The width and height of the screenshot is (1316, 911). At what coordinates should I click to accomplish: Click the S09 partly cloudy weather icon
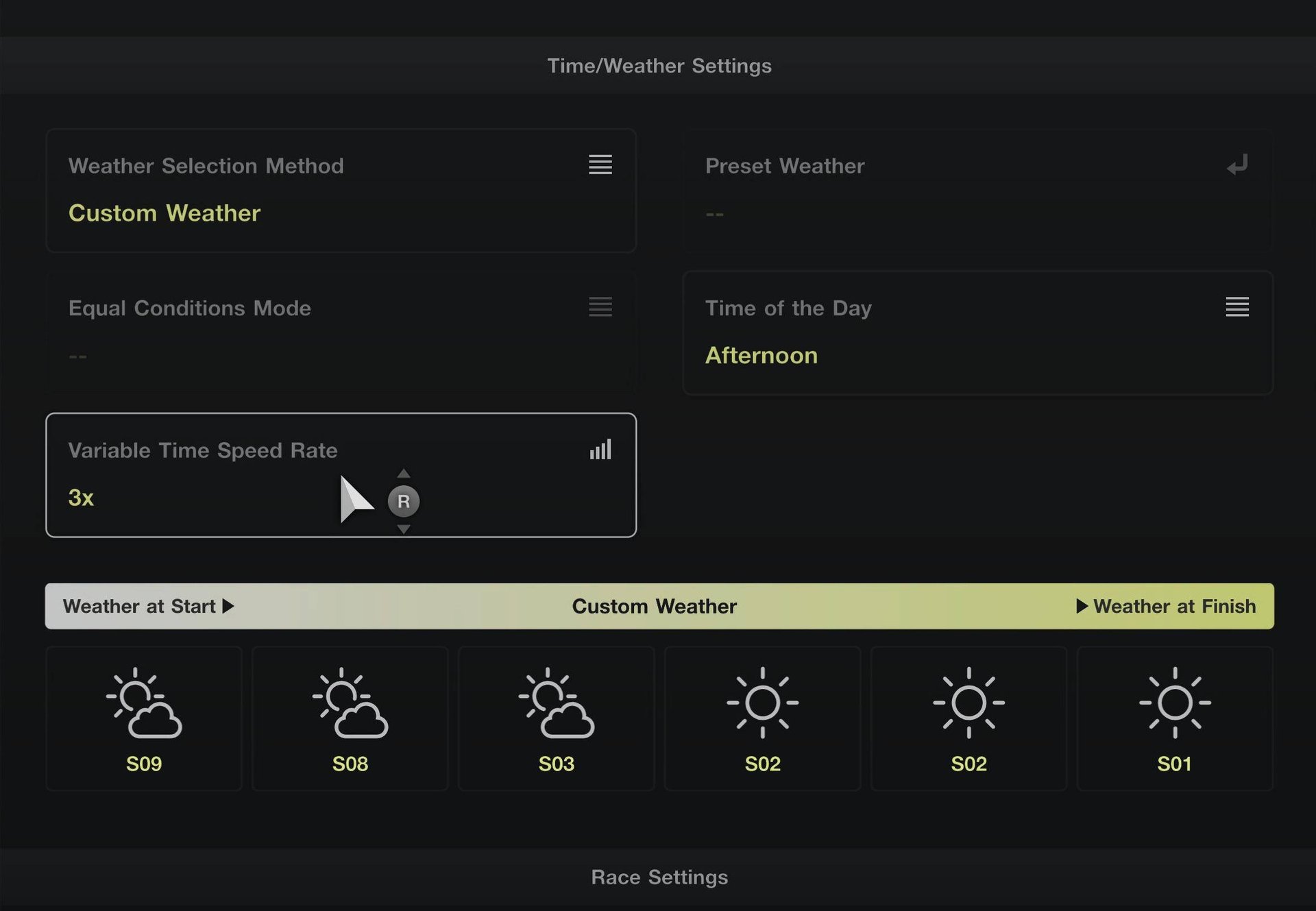click(x=144, y=703)
